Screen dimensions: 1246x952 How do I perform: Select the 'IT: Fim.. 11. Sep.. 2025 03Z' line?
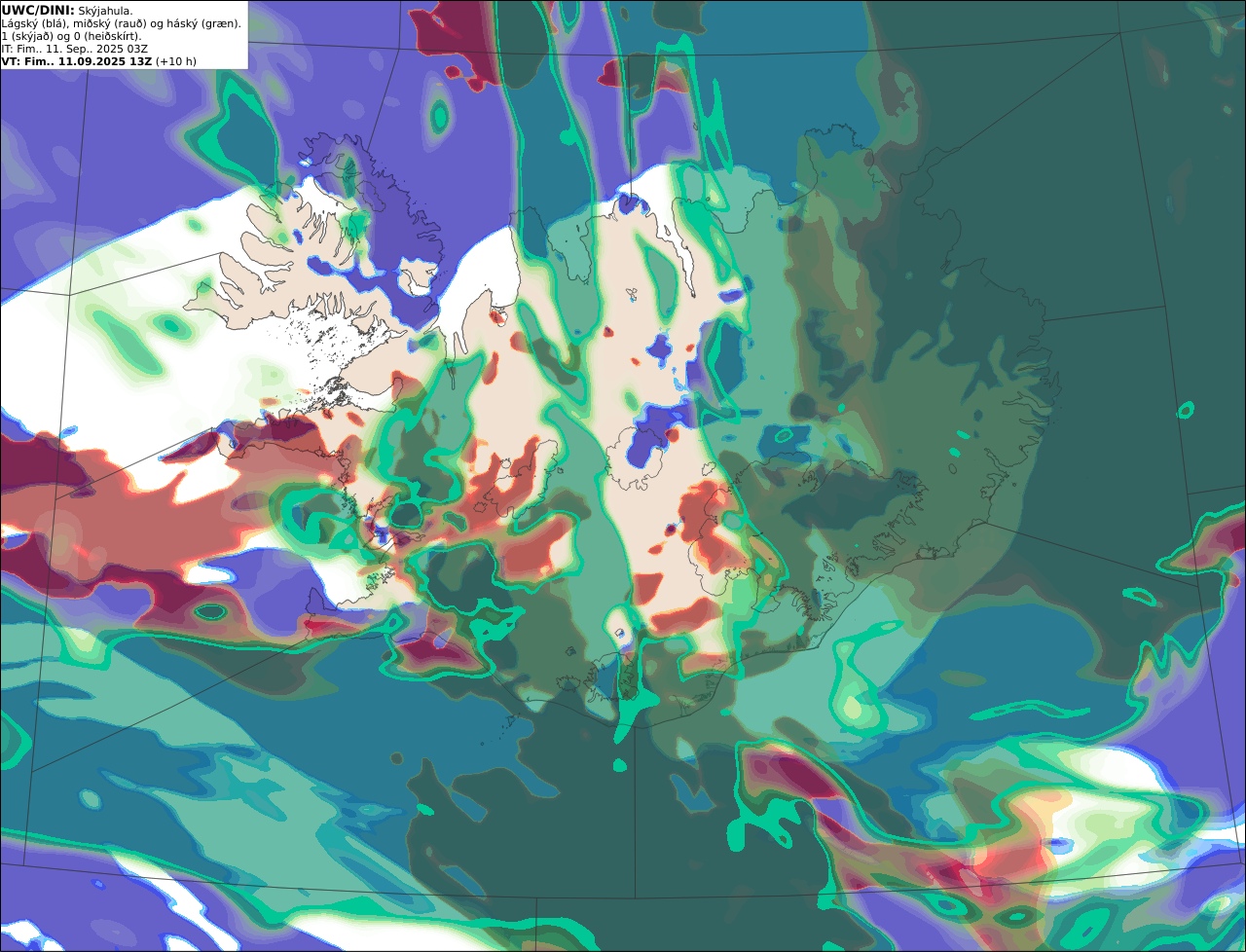point(75,49)
